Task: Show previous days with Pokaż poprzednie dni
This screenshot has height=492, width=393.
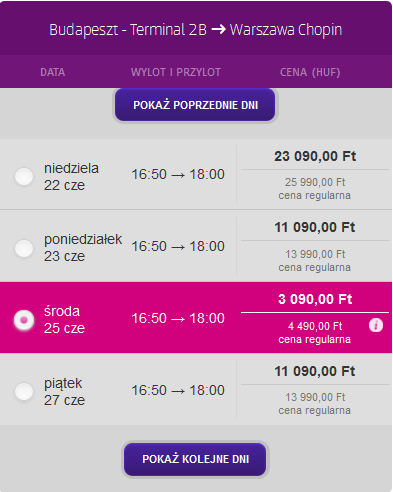Action: click(x=195, y=105)
